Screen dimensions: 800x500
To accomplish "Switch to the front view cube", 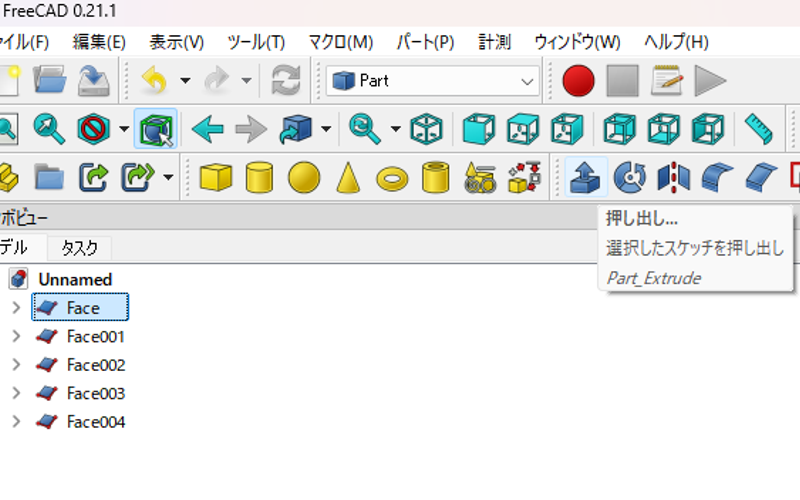I will click(479, 129).
